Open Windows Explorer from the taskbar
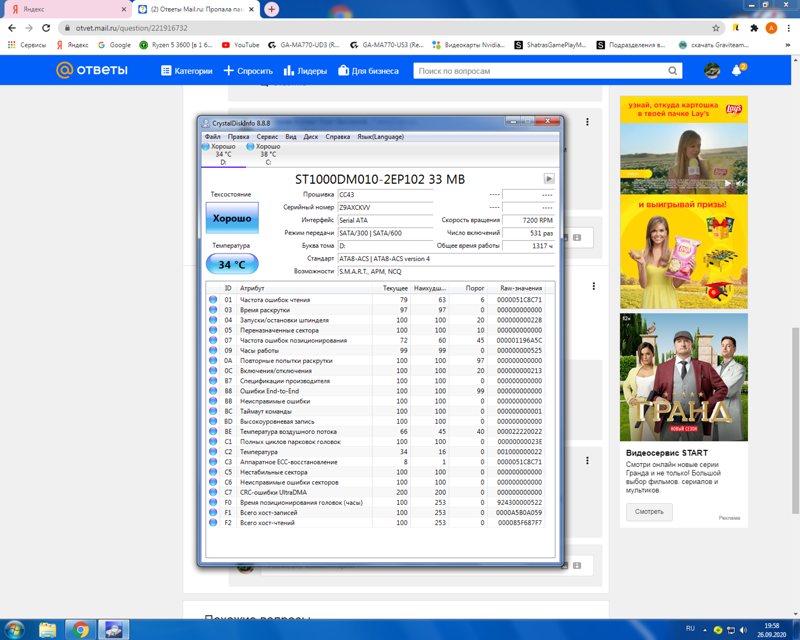Screen dimensions: 800x640 point(47,629)
